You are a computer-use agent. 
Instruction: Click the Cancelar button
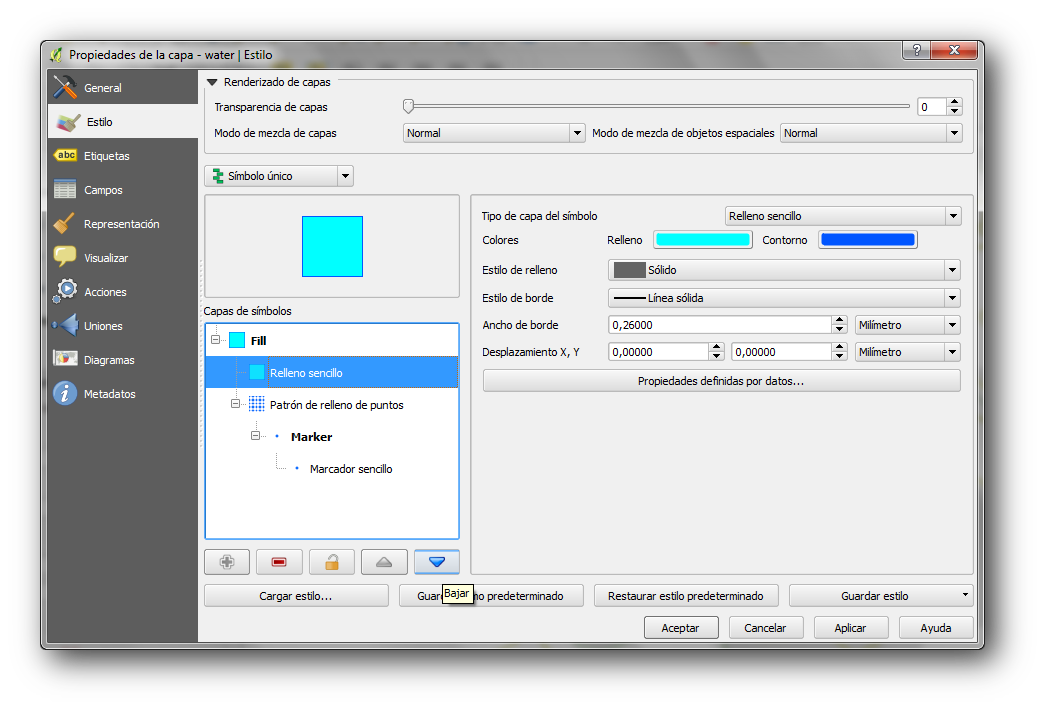pyautogui.click(x=766, y=628)
